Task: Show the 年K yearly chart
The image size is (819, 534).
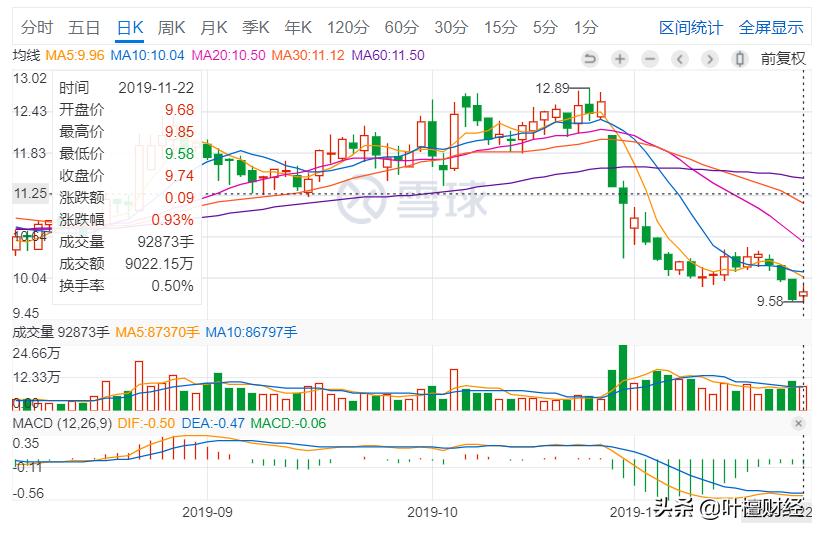Action: 298,27
